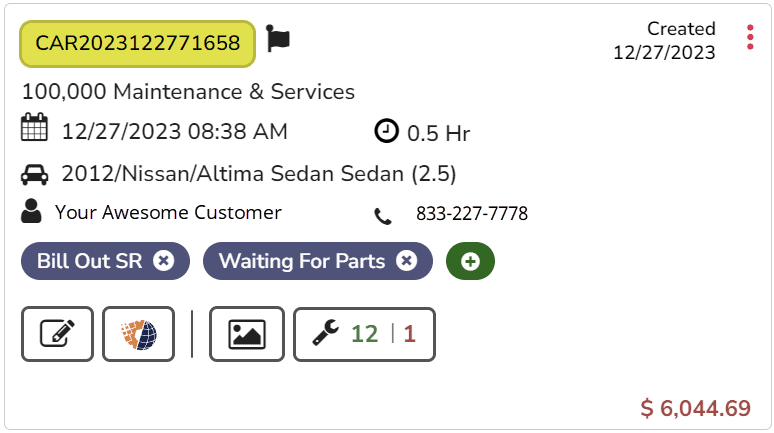This screenshot has width=774, height=433.
Task: Open order CAR2023122771658
Action: pyautogui.click(x=138, y=43)
